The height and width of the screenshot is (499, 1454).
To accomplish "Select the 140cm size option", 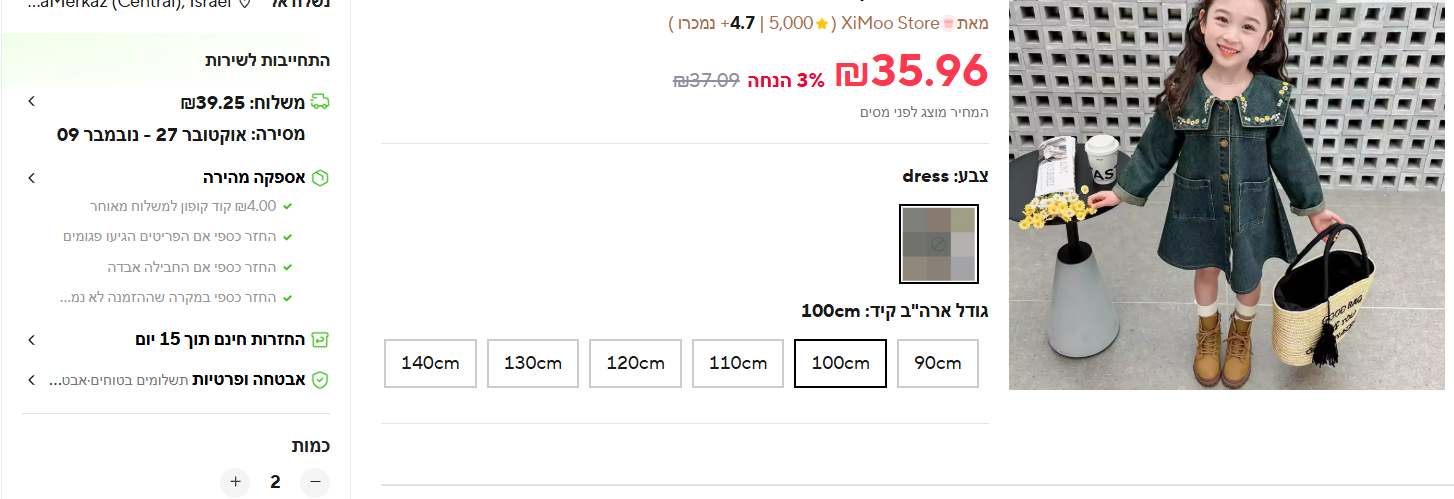I will click(430, 363).
